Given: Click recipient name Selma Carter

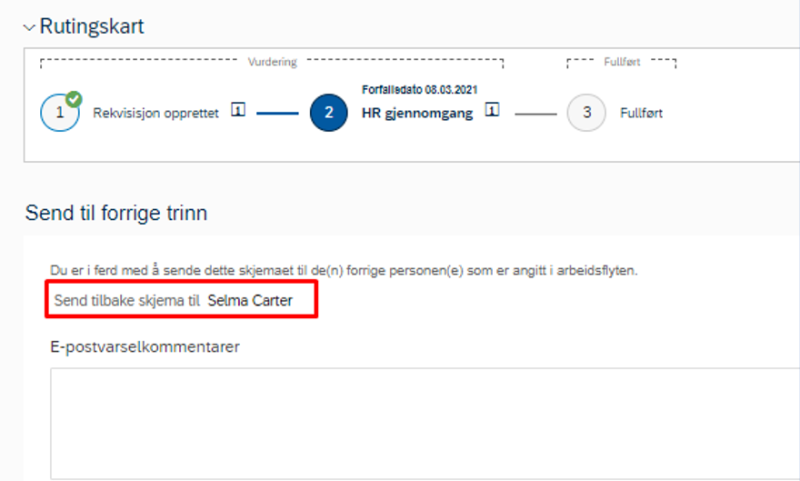Looking at the screenshot, I should pyautogui.click(x=250, y=301).
